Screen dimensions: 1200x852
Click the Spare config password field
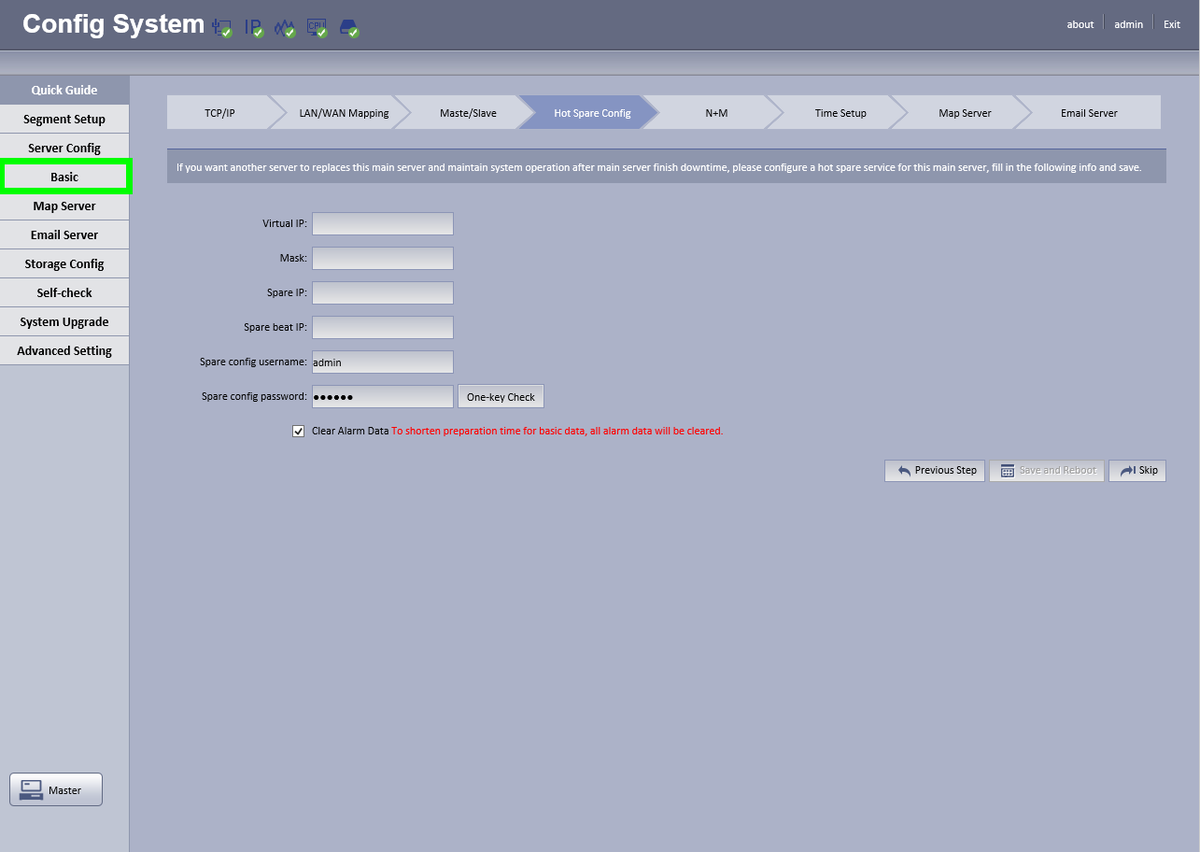(383, 397)
